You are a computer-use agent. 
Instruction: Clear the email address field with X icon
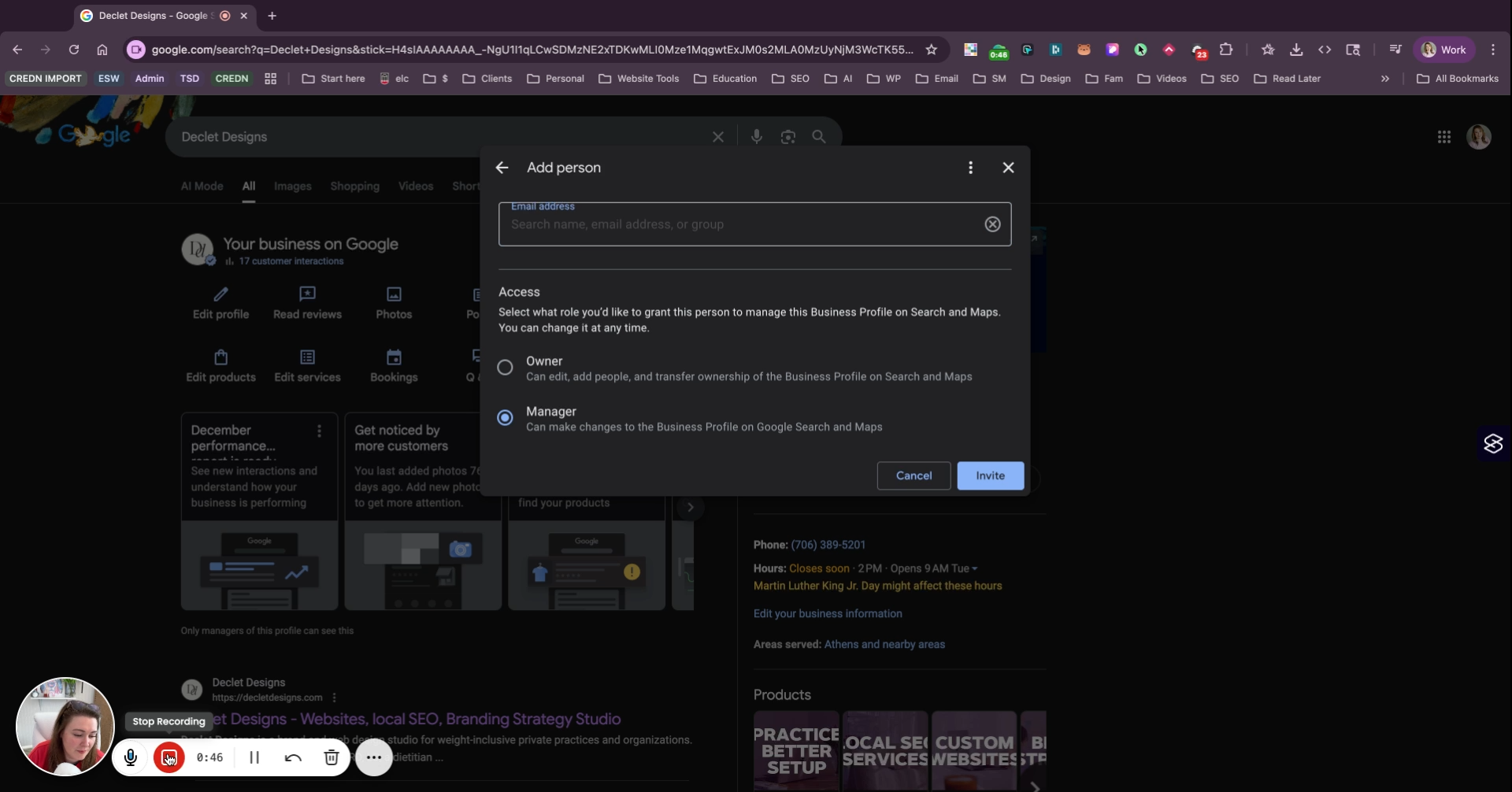(x=992, y=224)
